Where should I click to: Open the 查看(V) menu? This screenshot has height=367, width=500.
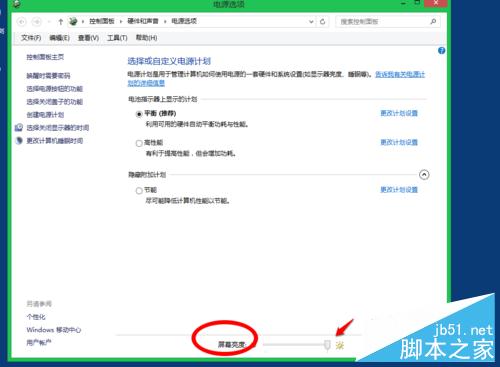tap(88, 38)
